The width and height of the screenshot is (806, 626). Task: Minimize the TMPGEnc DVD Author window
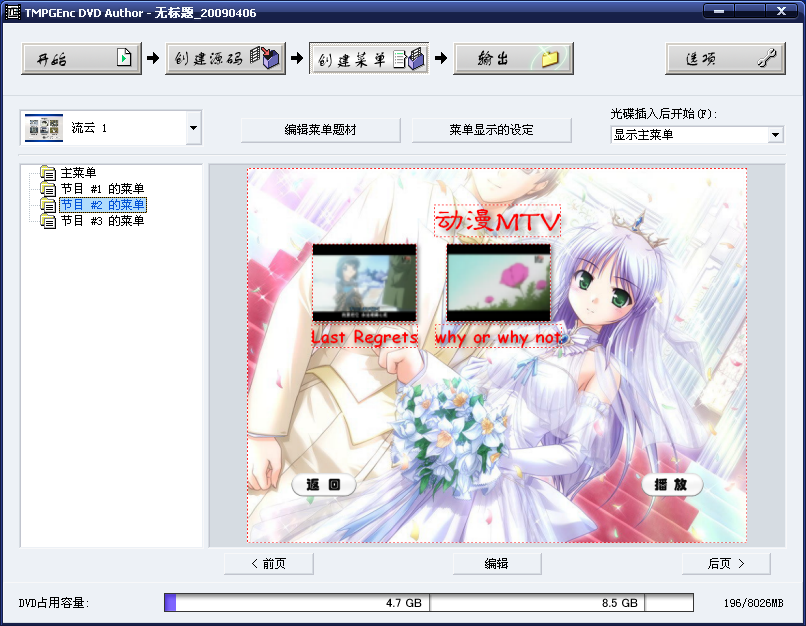719,11
